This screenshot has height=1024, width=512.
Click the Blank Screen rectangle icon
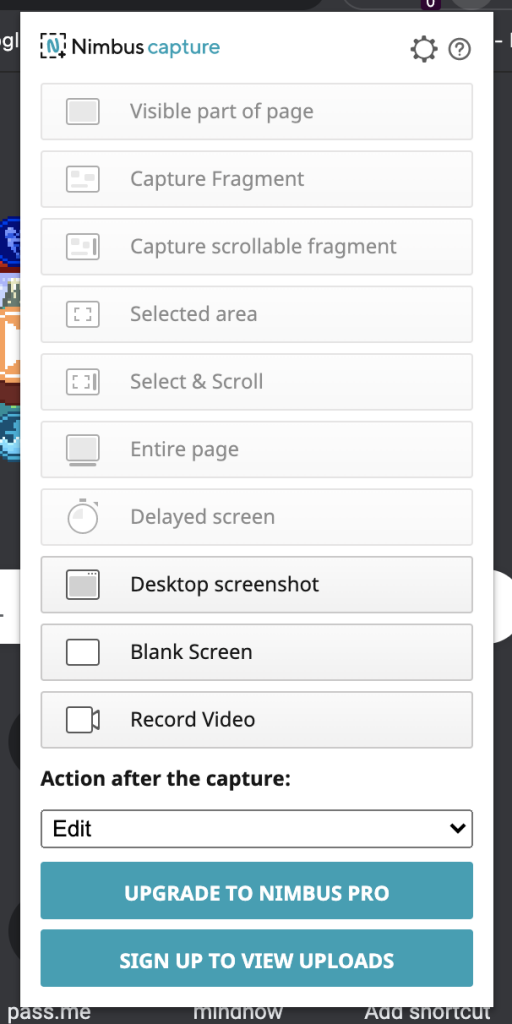(x=83, y=652)
